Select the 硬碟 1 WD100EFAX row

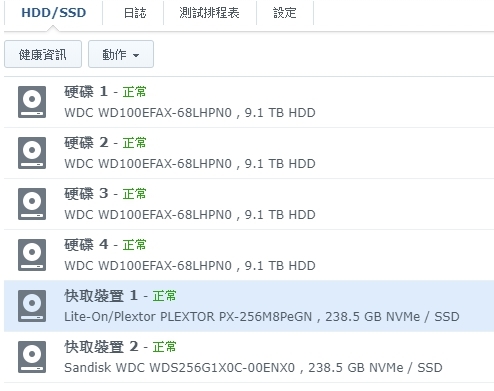tap(249, 102)
